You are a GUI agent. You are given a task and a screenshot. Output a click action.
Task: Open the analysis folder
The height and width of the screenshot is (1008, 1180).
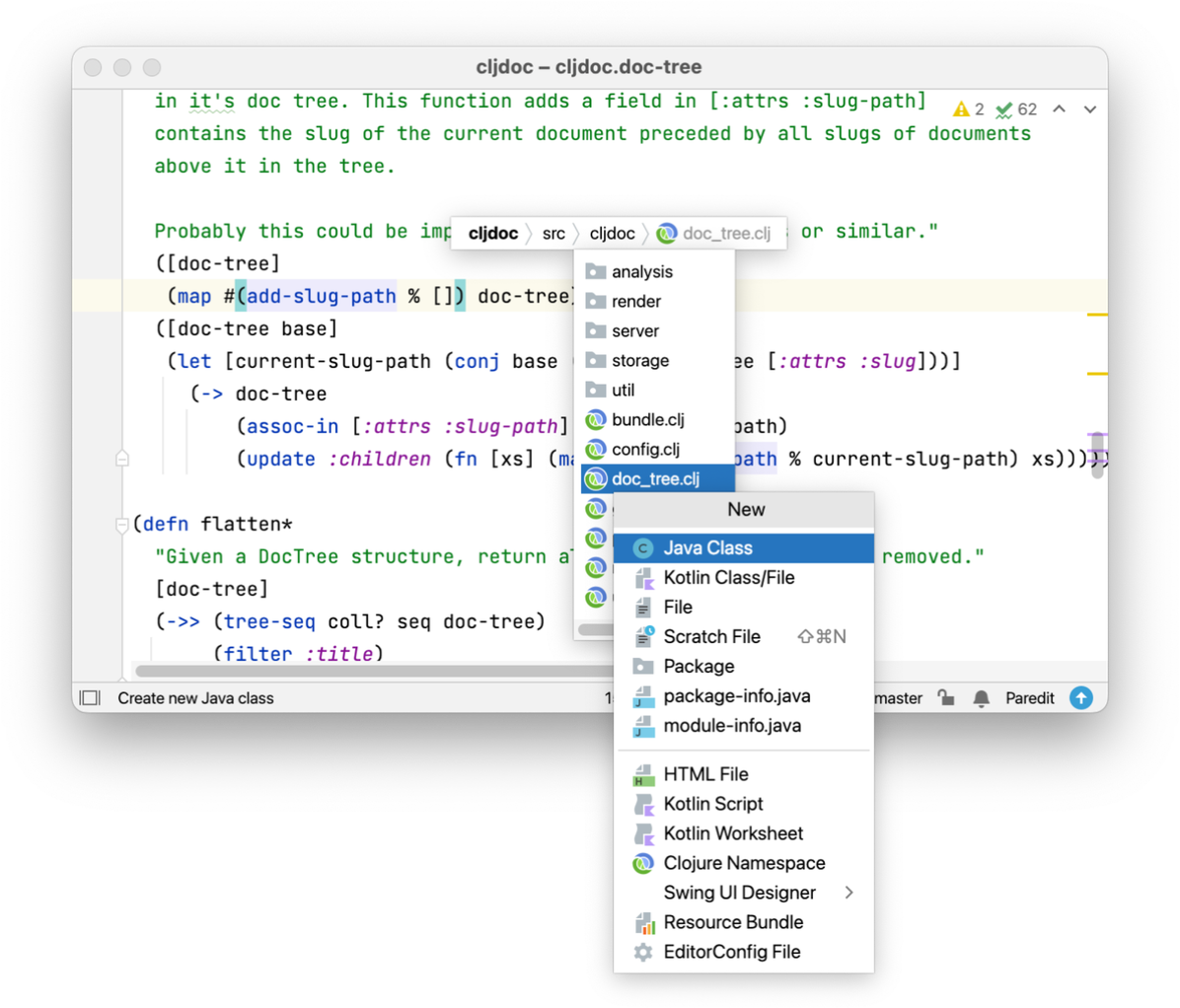coord(655,271)
